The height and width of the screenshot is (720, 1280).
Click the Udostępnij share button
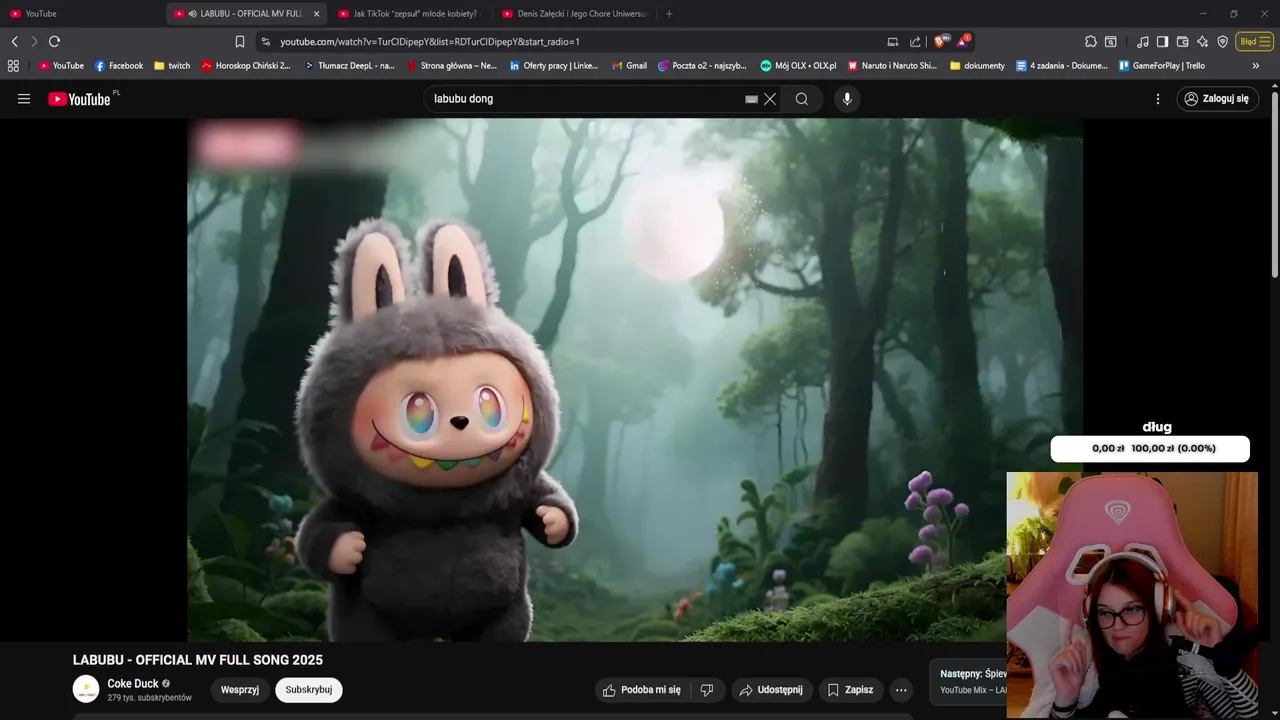point(771,690)
